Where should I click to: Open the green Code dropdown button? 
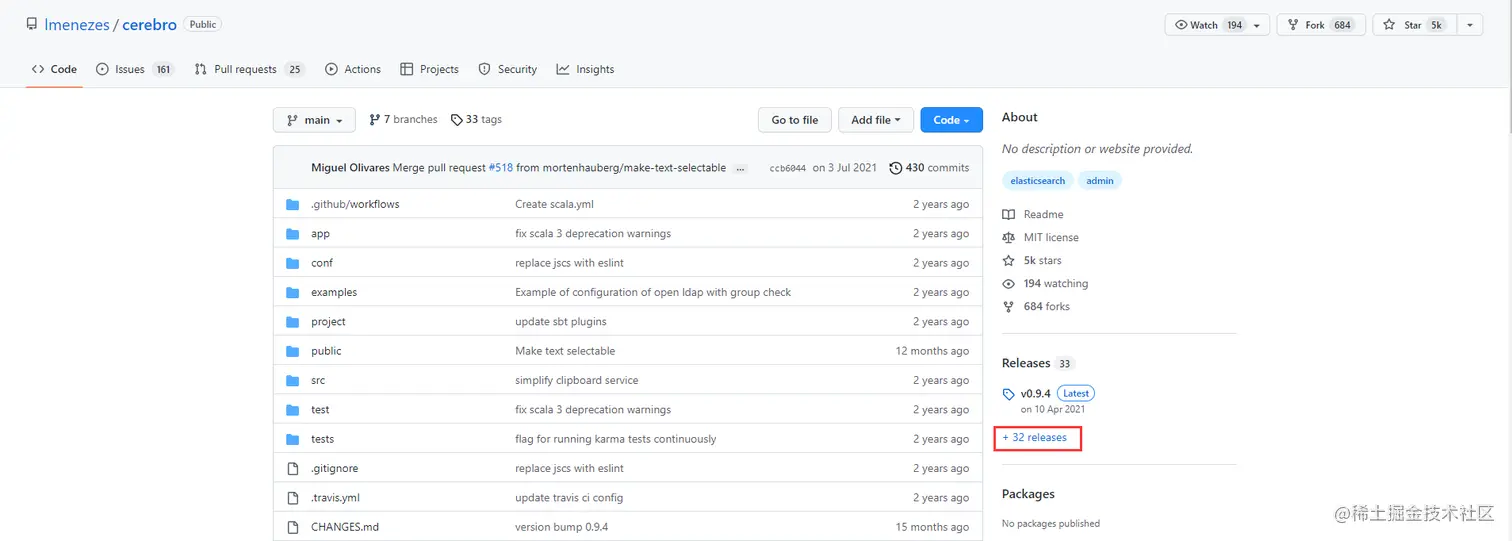point(951,120)
